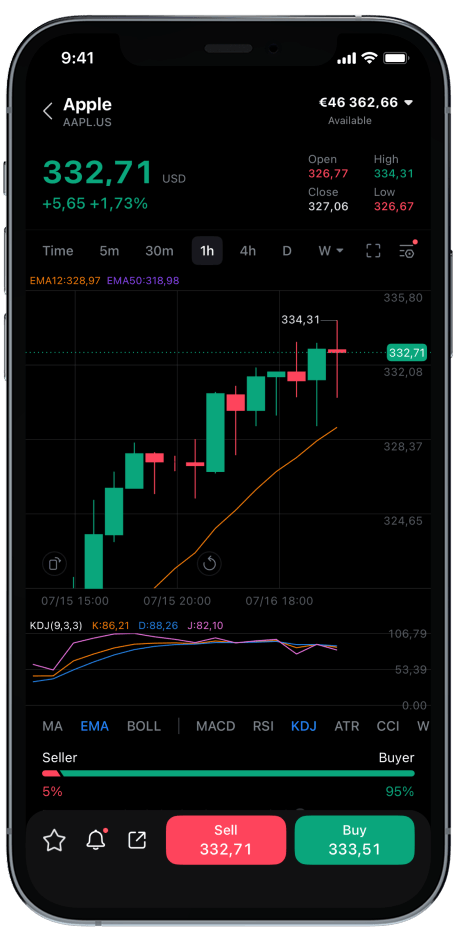Screen dimensions: 456x942
Task: Tap the chart rotate icon at bottom left
Action: 54,564
